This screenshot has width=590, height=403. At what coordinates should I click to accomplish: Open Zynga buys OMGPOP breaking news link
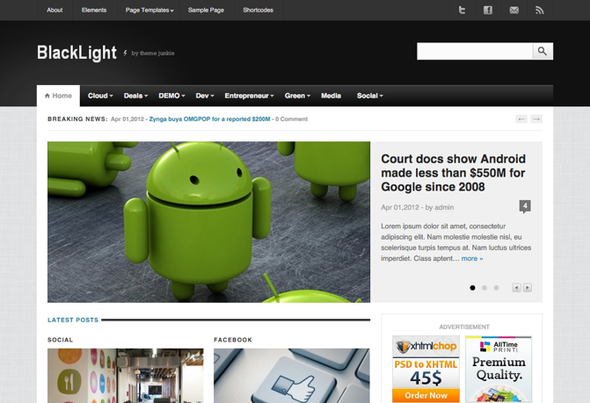tap(210, 119)
